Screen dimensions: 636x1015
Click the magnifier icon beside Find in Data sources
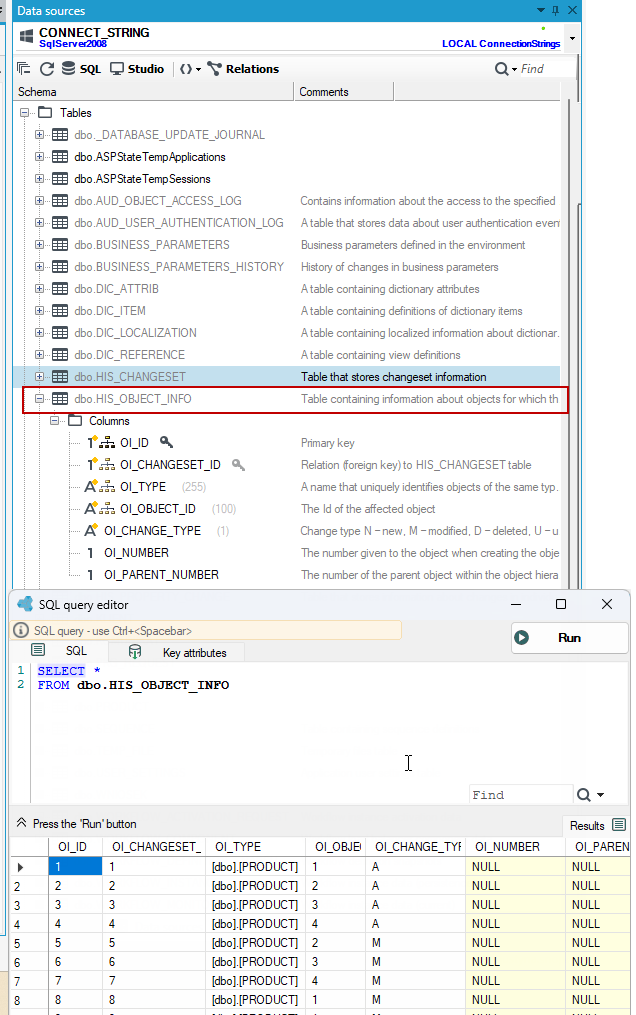501,69
